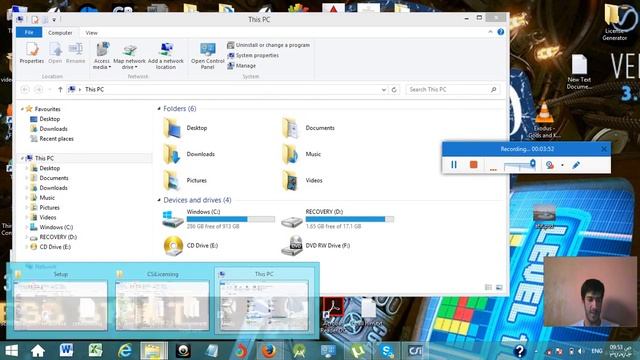Click the Properties ribbon icon

(32, 53)
